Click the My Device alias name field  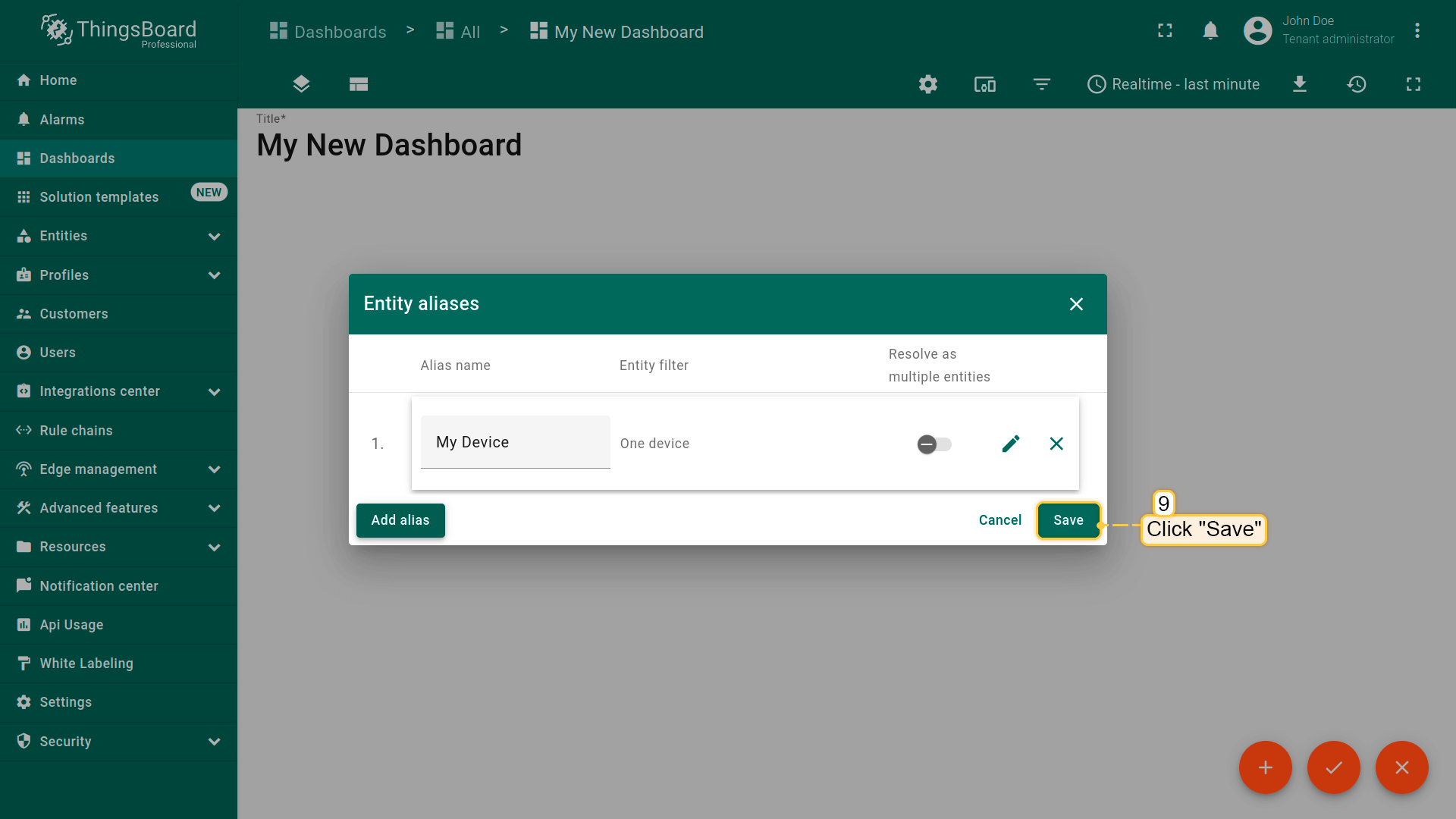515,442
